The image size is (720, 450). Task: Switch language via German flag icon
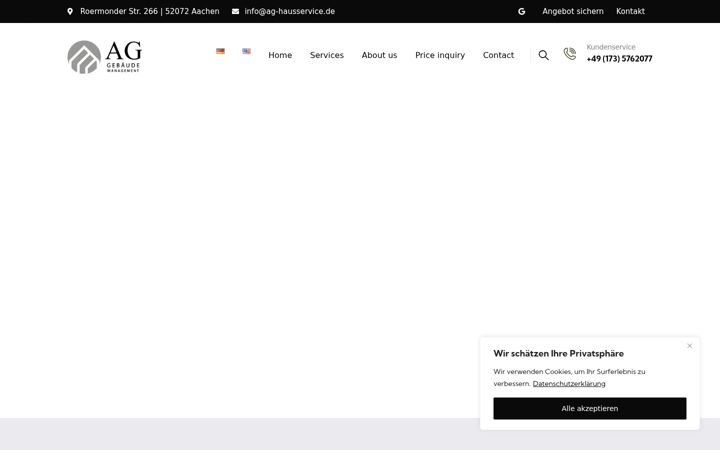click(x=220, y=51)
